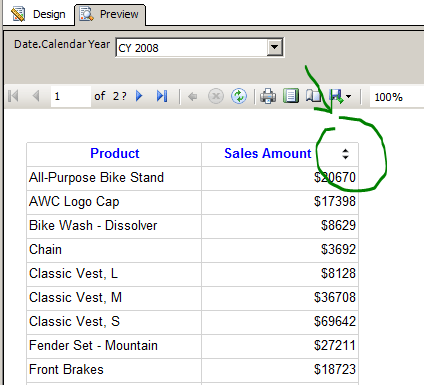Open the Calendar Year dropdown arrow
Image resolution: width=424 pixels, height=385 pixels.
[274, 47]
